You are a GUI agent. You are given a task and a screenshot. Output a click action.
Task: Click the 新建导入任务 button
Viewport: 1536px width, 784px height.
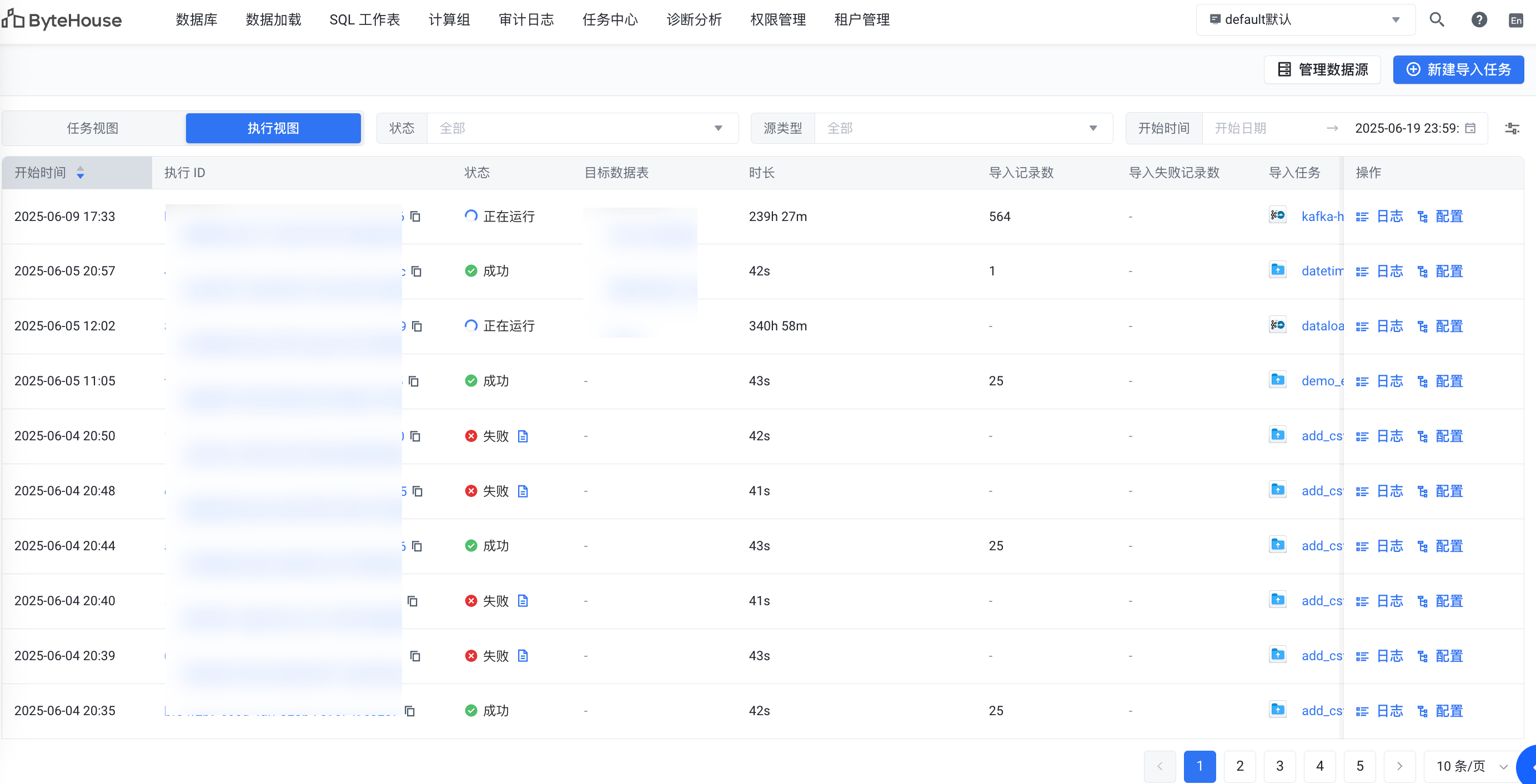(1458, 70)
